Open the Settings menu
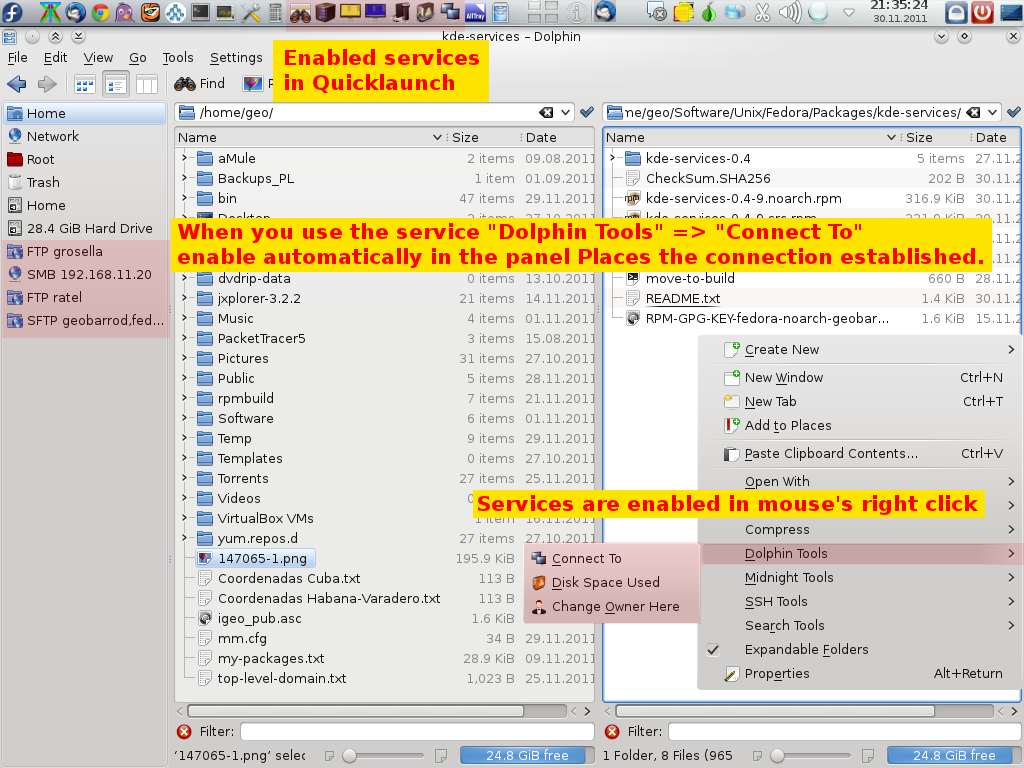Viewport: 1024px width, 768px height. (x=236, y=57)
